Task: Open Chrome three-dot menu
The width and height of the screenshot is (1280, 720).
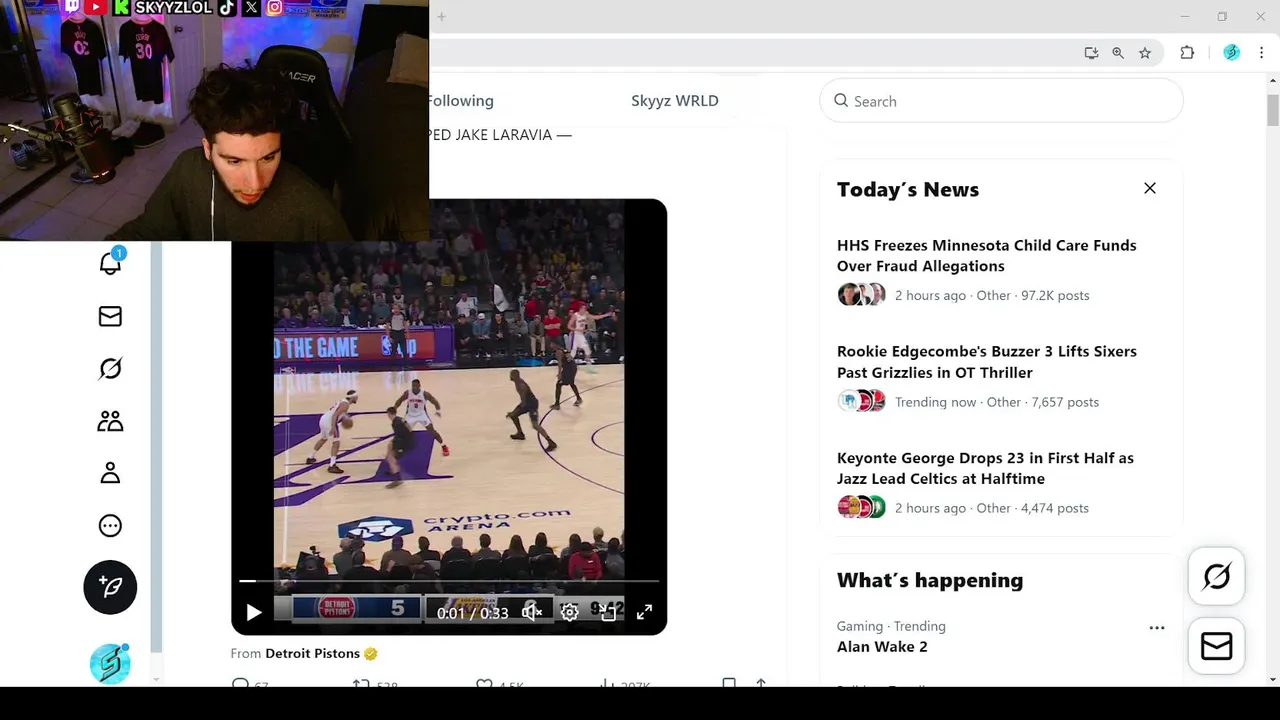Action: coord(1262,53)
